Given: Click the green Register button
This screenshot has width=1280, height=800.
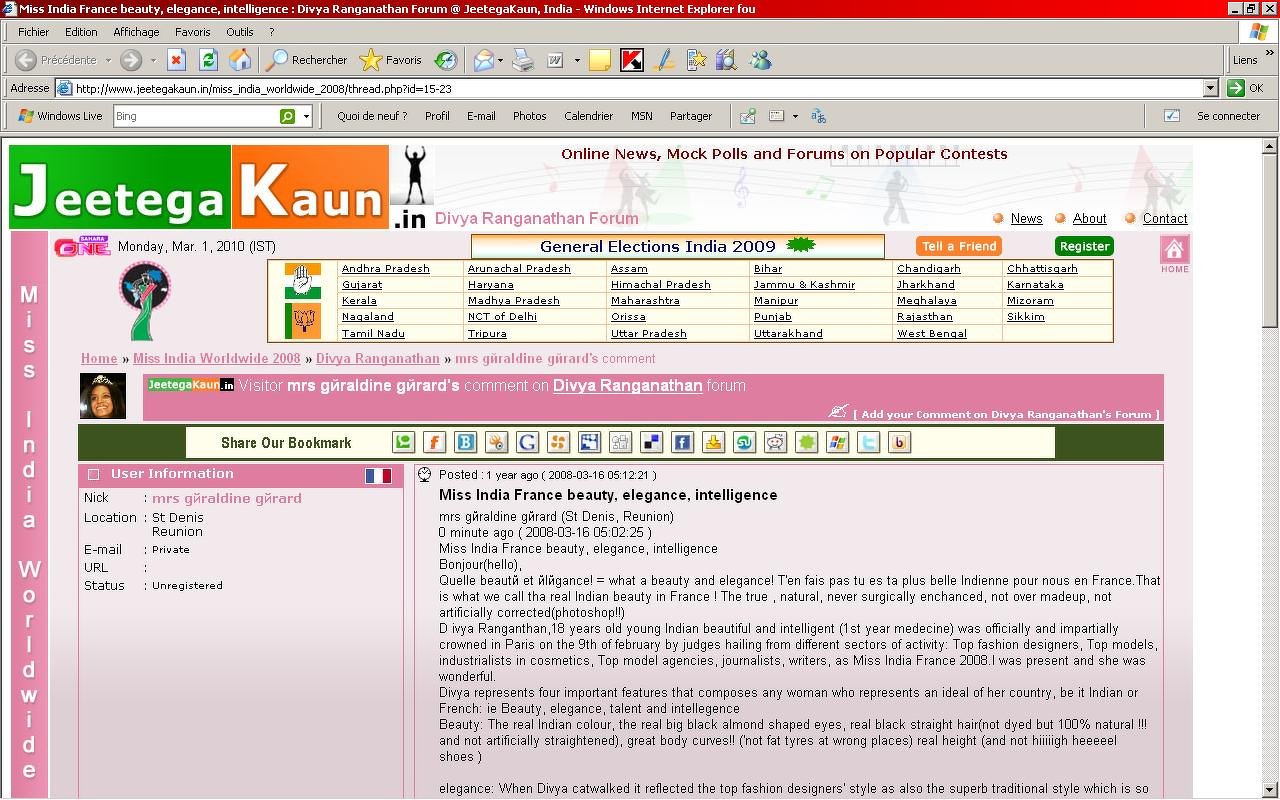Looking at the screenshot, I should click(1084, 246).
